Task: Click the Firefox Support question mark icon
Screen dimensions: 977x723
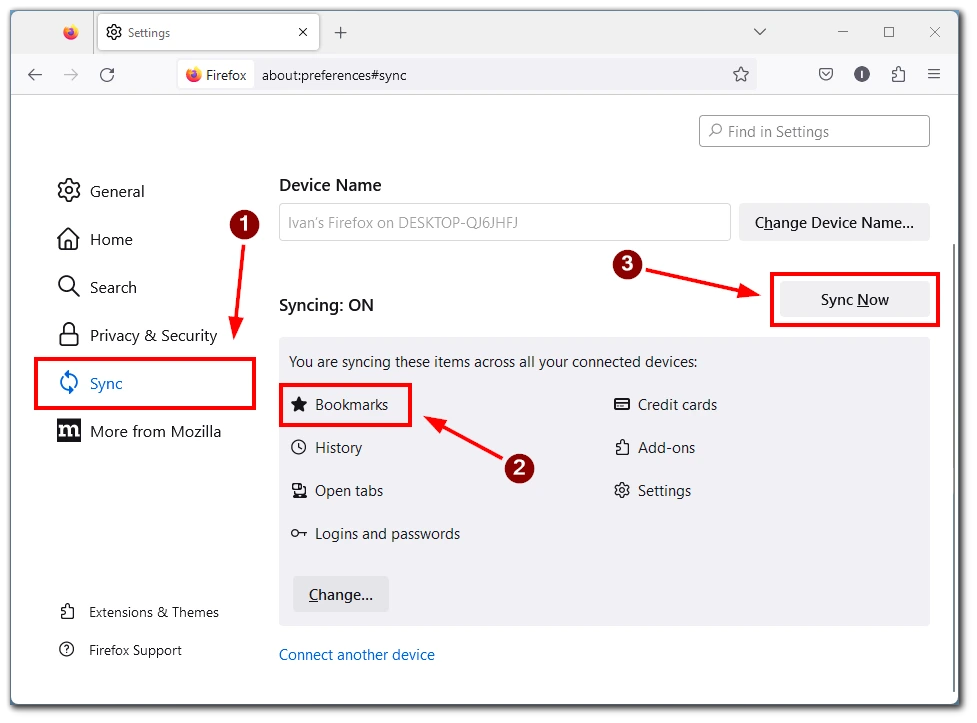Action: (x=67, y=649)
